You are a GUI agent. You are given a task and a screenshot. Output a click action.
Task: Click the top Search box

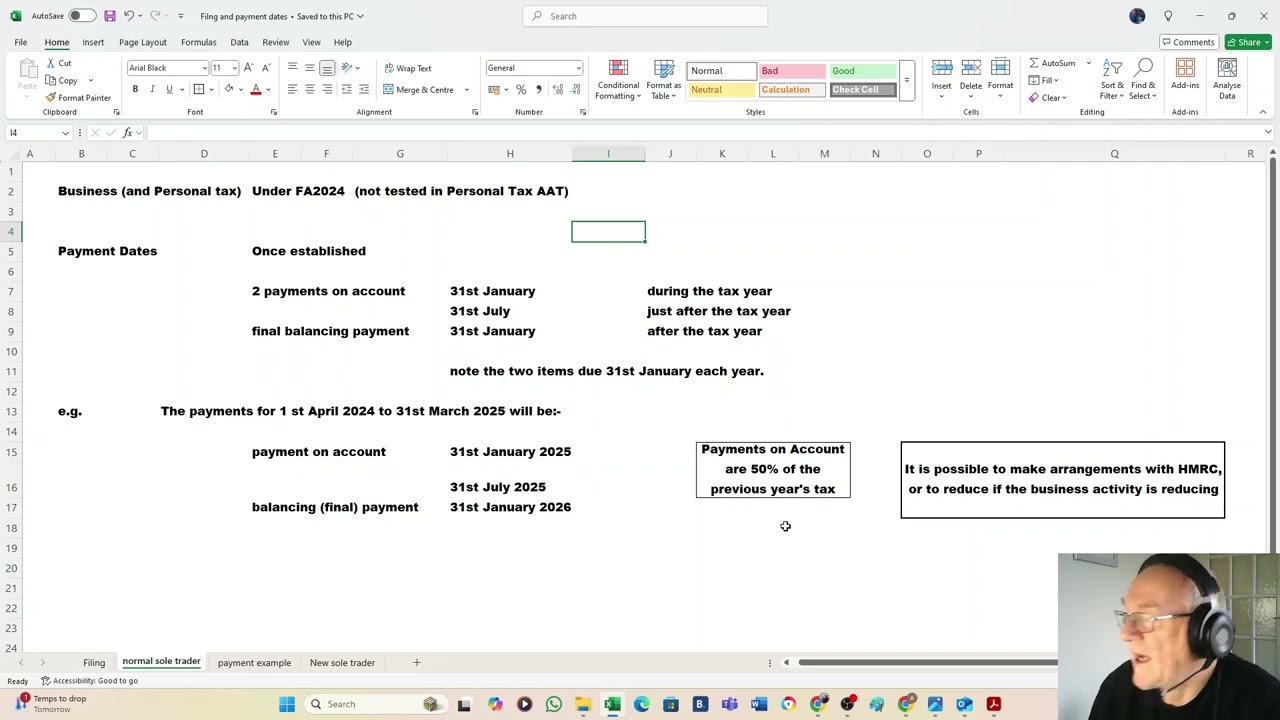[x=645, y=16]
